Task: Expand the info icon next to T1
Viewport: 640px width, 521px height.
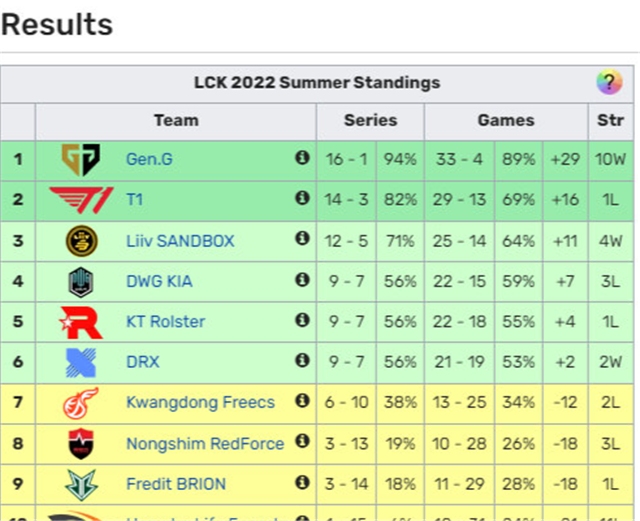Action: [302, 199]
